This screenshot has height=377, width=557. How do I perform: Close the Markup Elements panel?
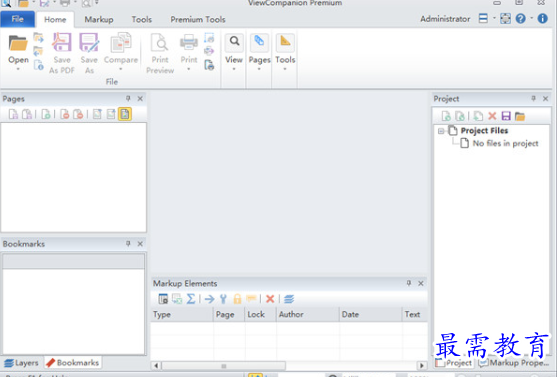(421, 283)
